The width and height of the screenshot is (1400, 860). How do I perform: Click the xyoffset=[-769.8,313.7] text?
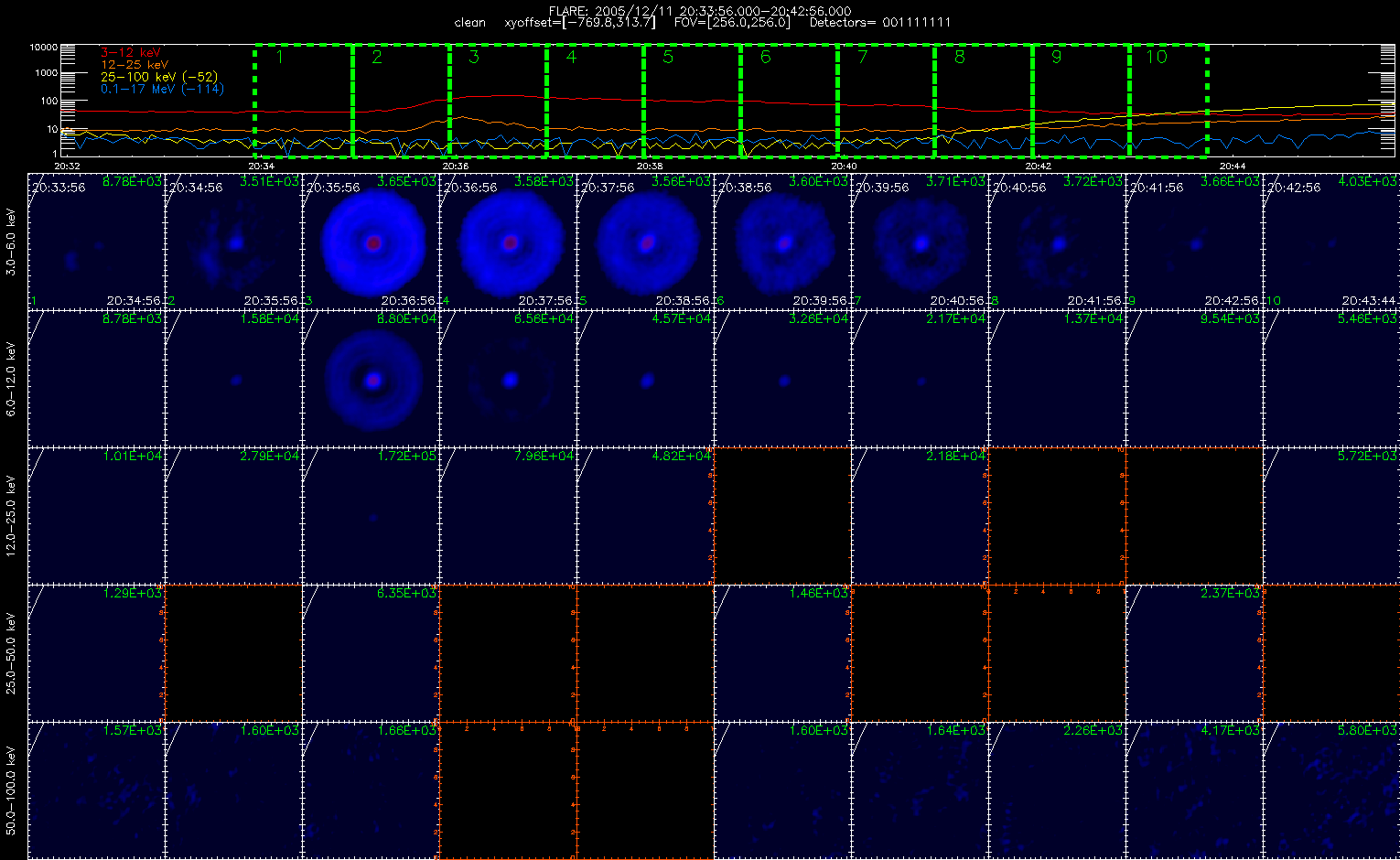pyautogui.click(x=580, y=22)
